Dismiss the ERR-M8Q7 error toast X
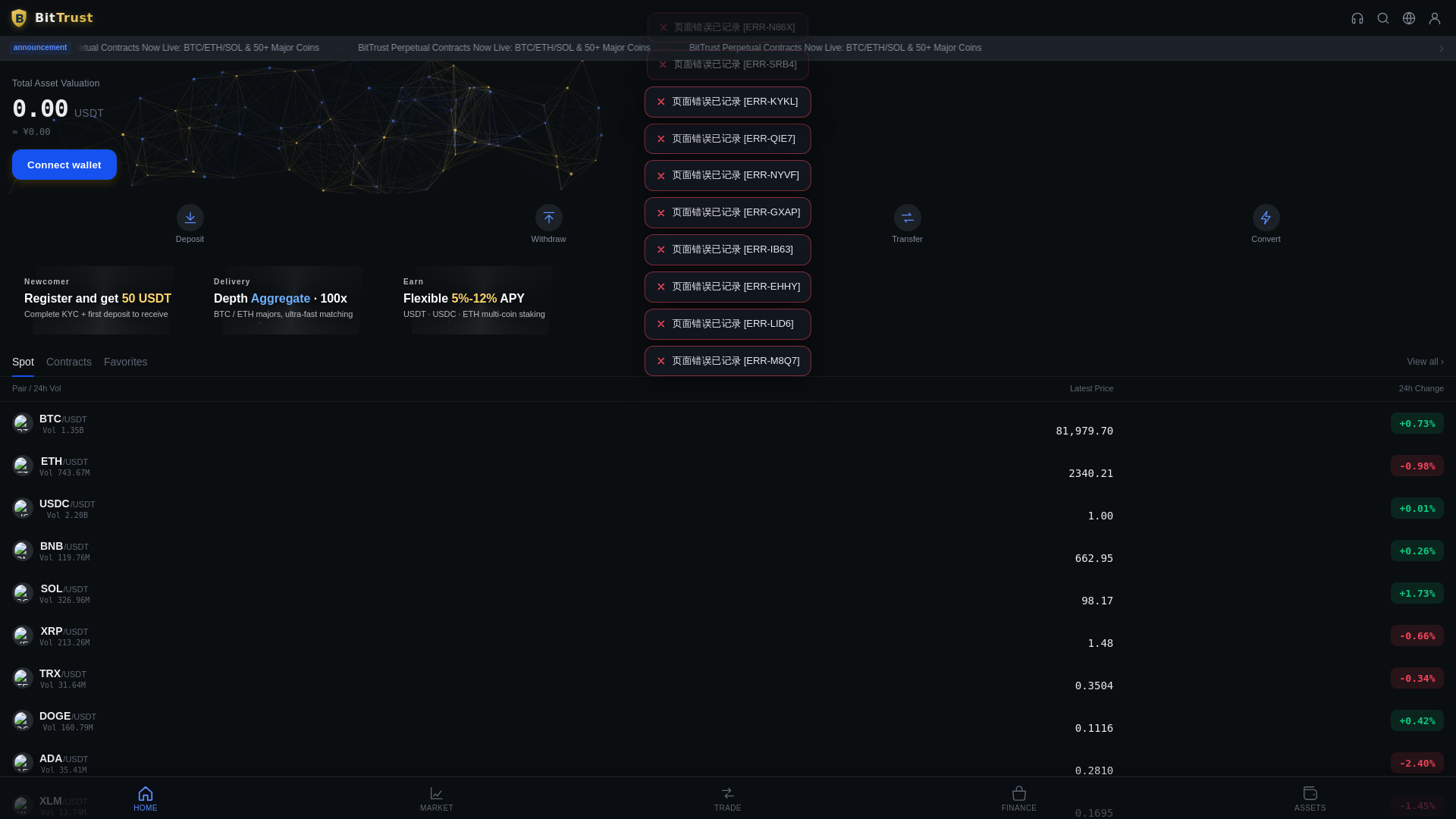Screen dimensions: 1456x819 coord(661,361)
